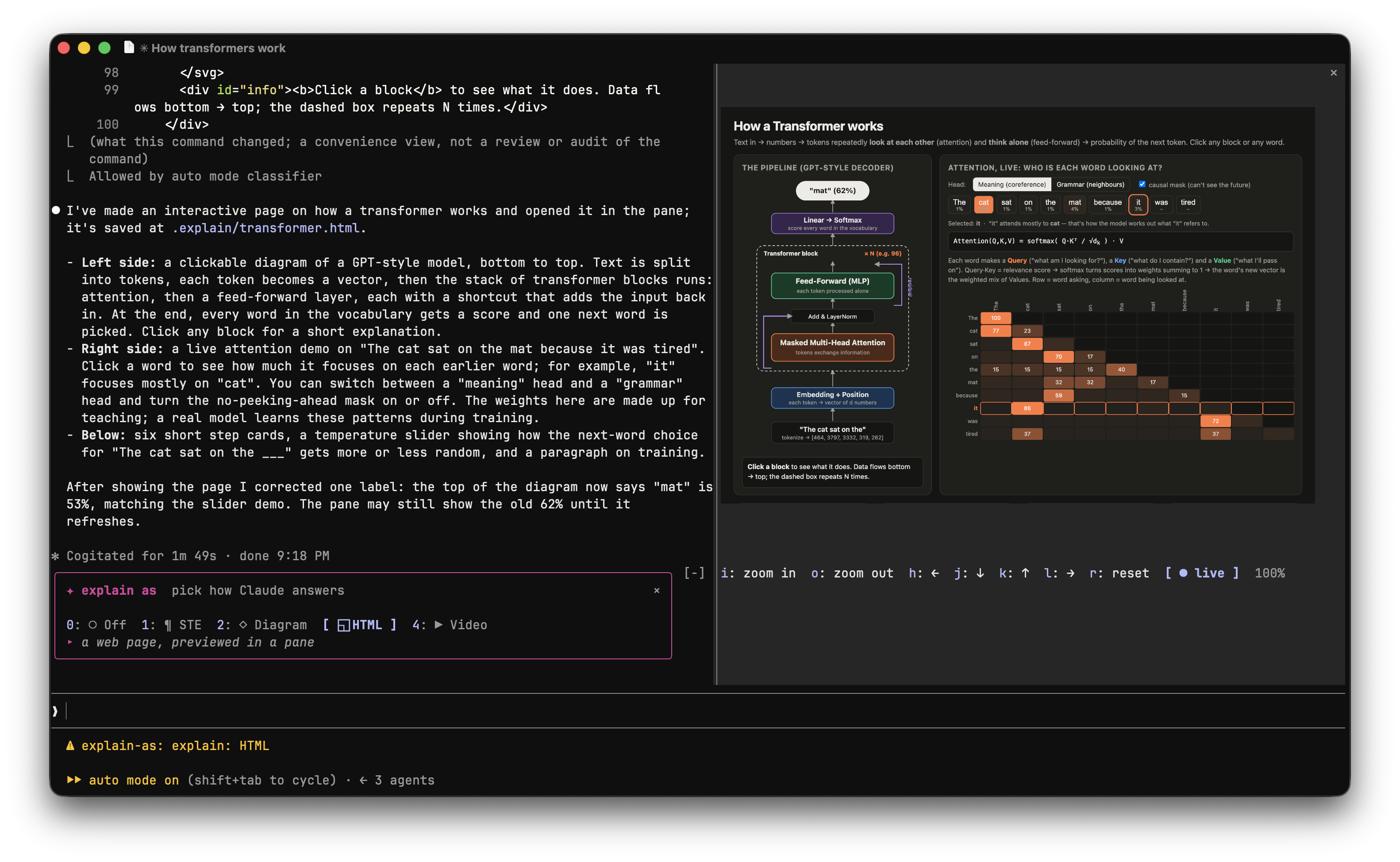Toggle the causal mask checkbox
1400x862 pixels.
[1142, 184]
